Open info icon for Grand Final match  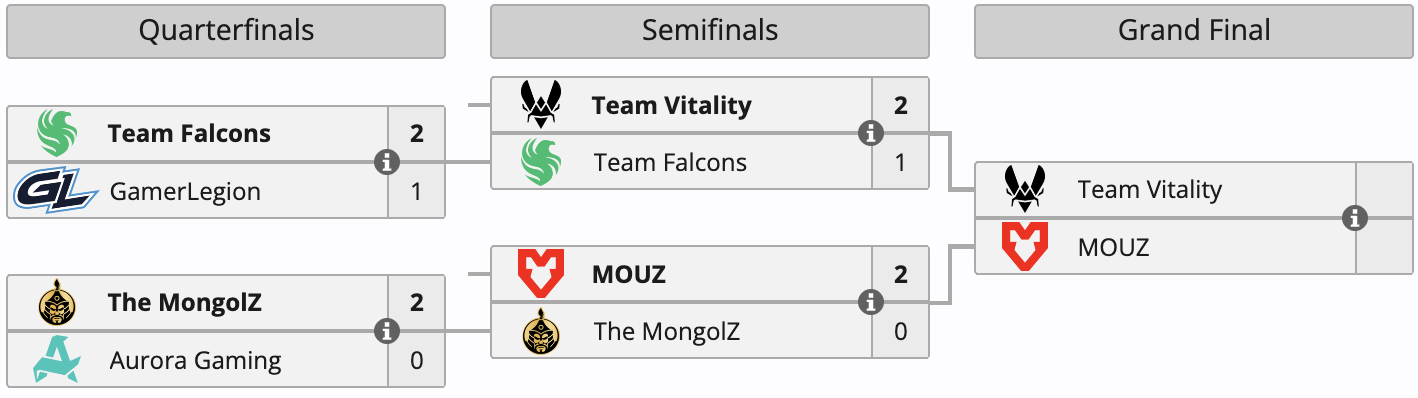(1355, 218)
